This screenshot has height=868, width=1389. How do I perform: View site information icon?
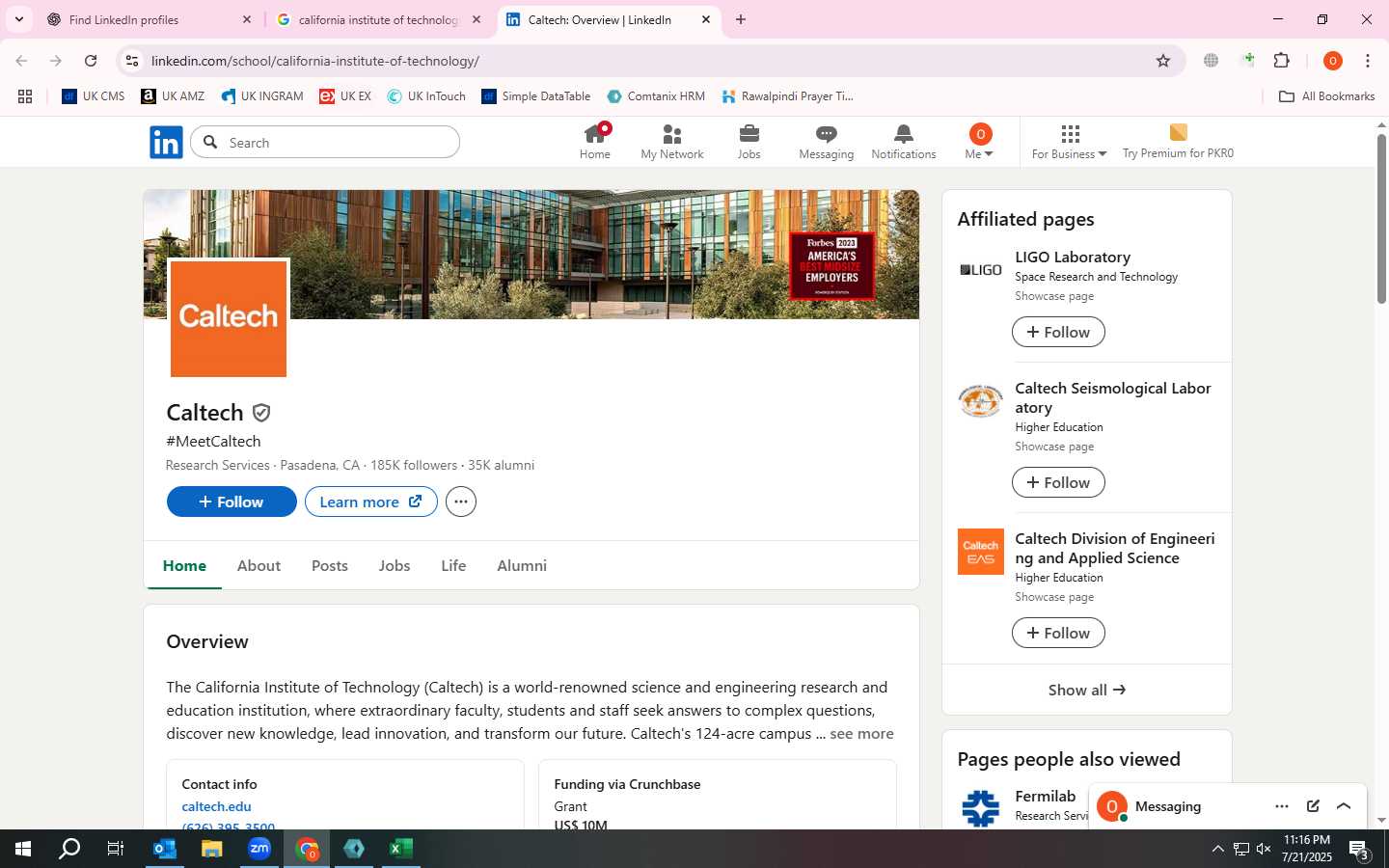tap(132, 61)
